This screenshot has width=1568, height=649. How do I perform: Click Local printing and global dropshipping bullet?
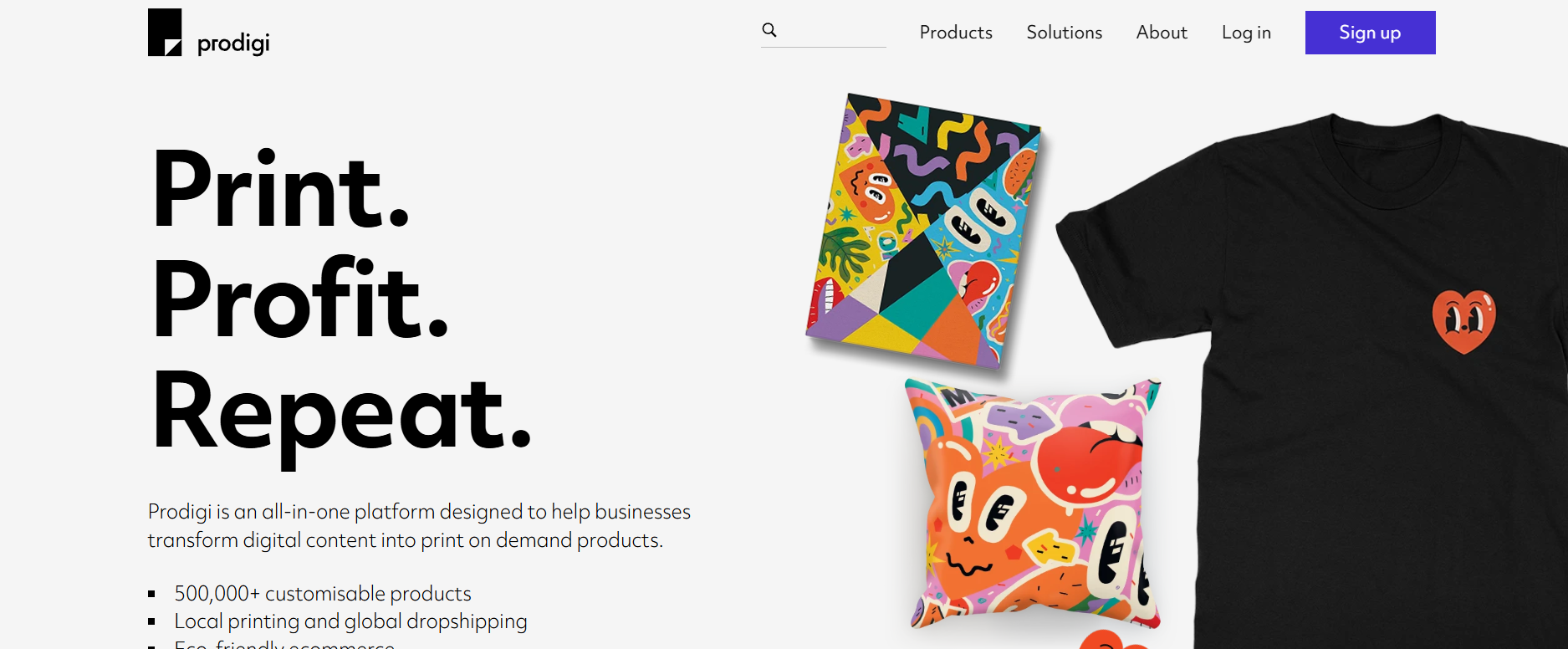coord(350,621)
